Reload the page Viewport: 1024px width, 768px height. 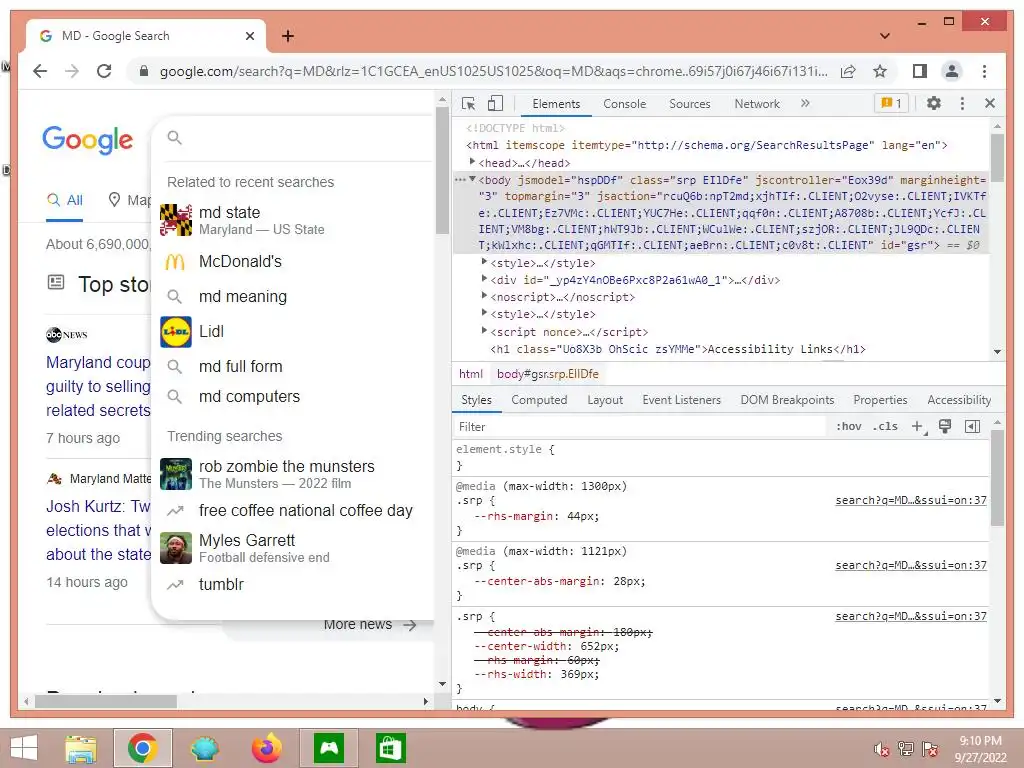[x=104, y=71]
